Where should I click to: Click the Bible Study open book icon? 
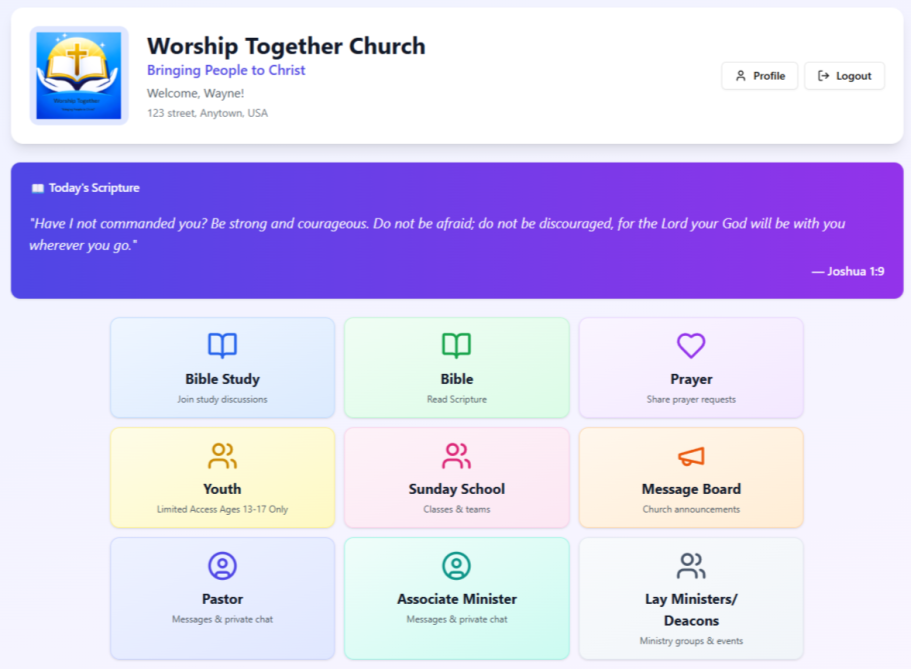(222, 346)
